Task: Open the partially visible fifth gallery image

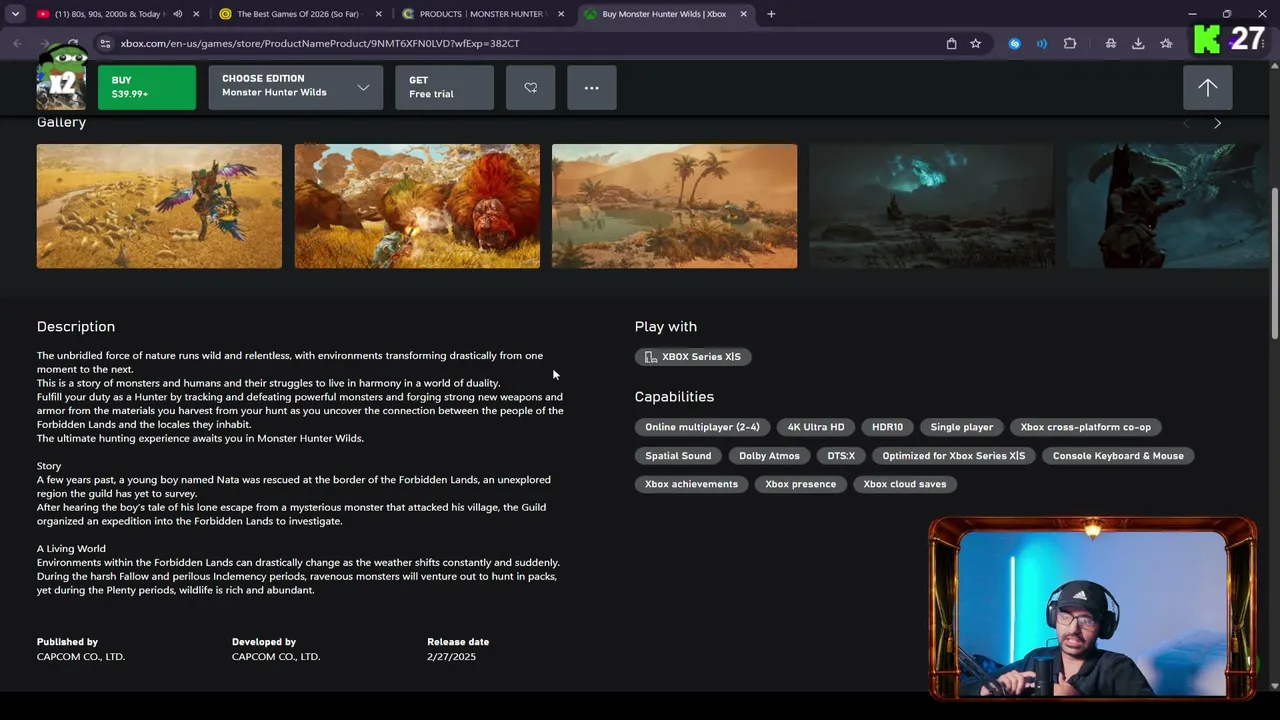Action: [x=1168, y=206]
